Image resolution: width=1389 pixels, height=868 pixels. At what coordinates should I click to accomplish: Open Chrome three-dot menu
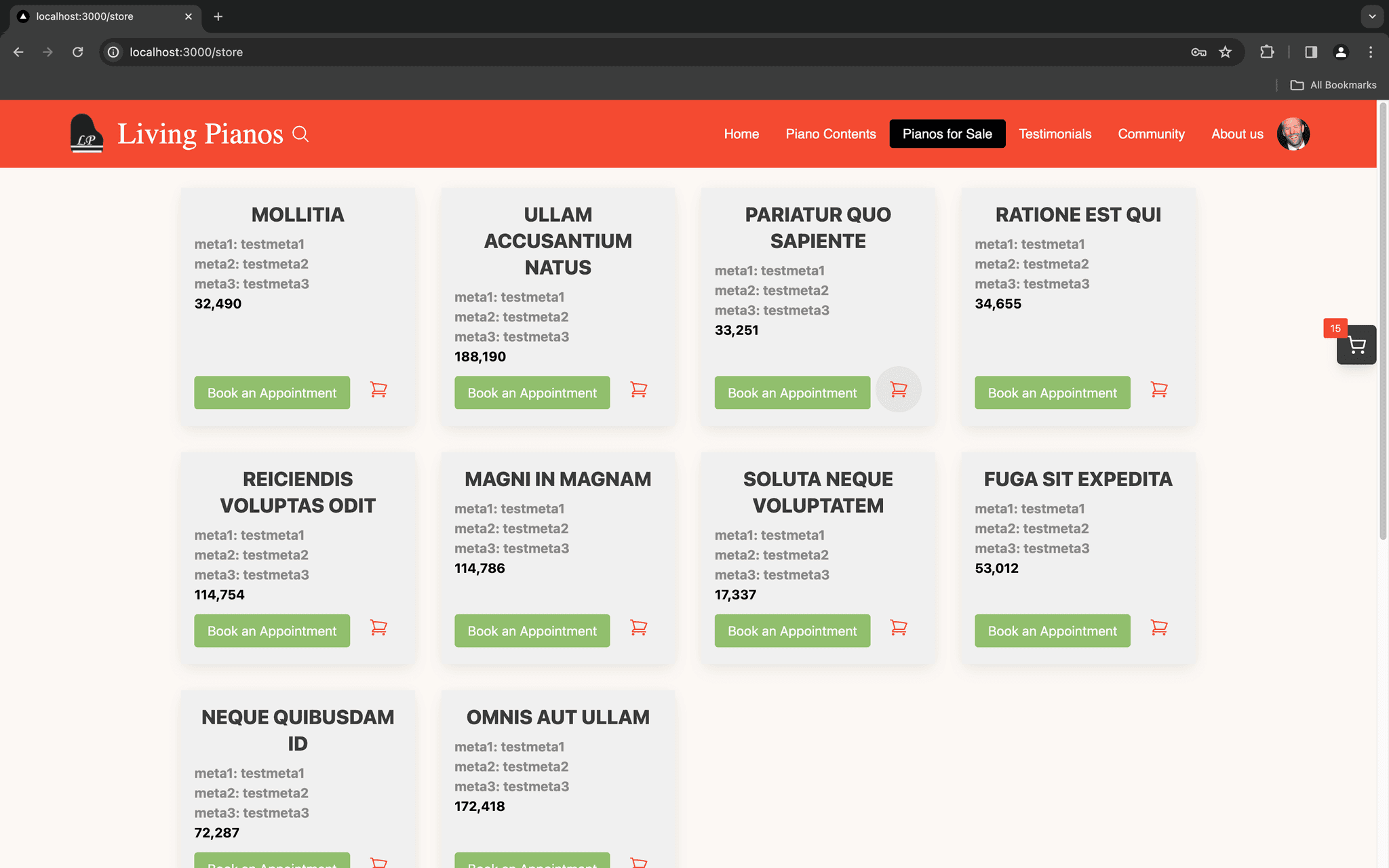coord(1371,52)
